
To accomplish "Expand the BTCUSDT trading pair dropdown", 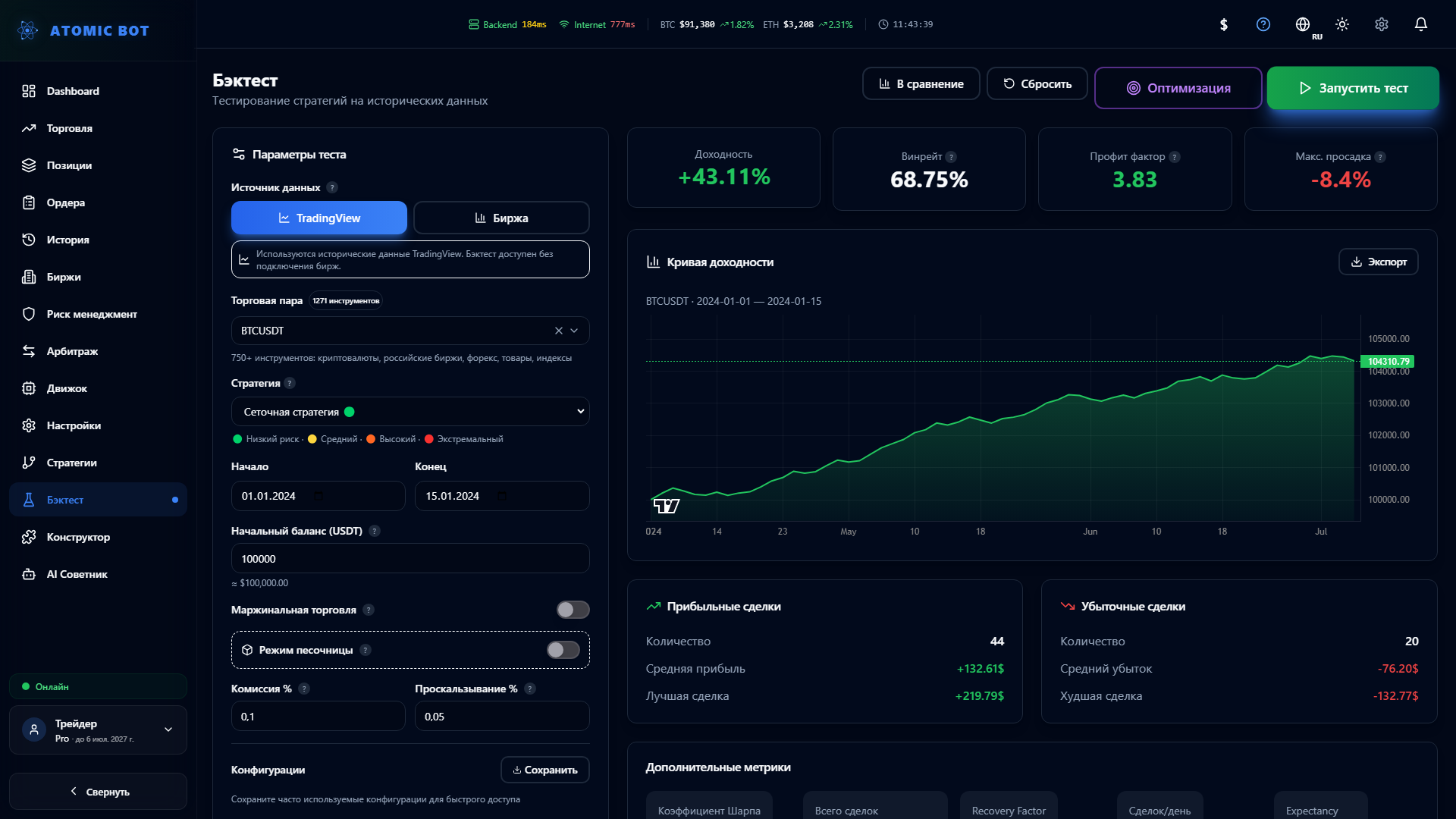I will [x=574, y=331].
